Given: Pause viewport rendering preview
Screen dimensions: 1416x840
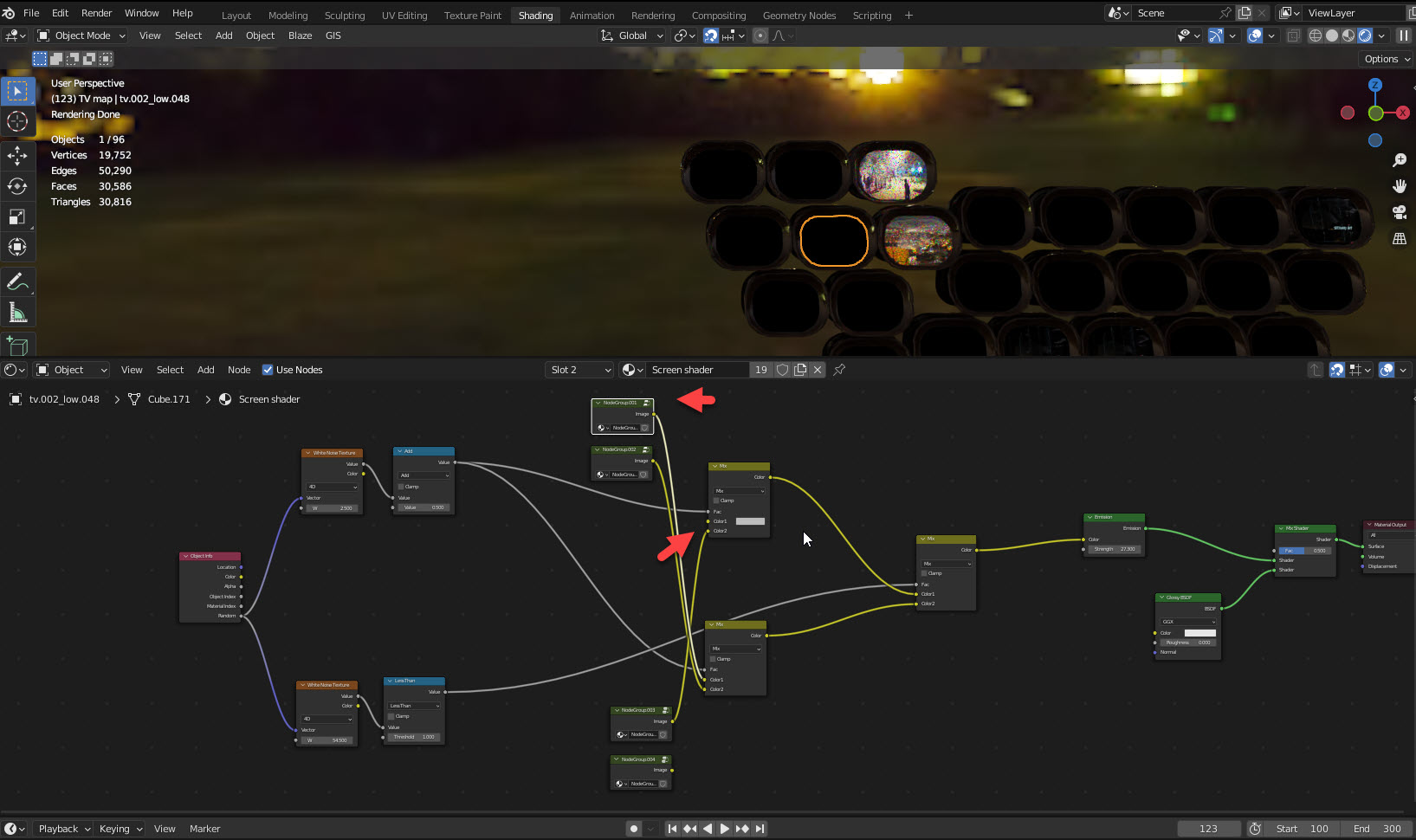Looking at the screenshot, I should pos(1404,36).
